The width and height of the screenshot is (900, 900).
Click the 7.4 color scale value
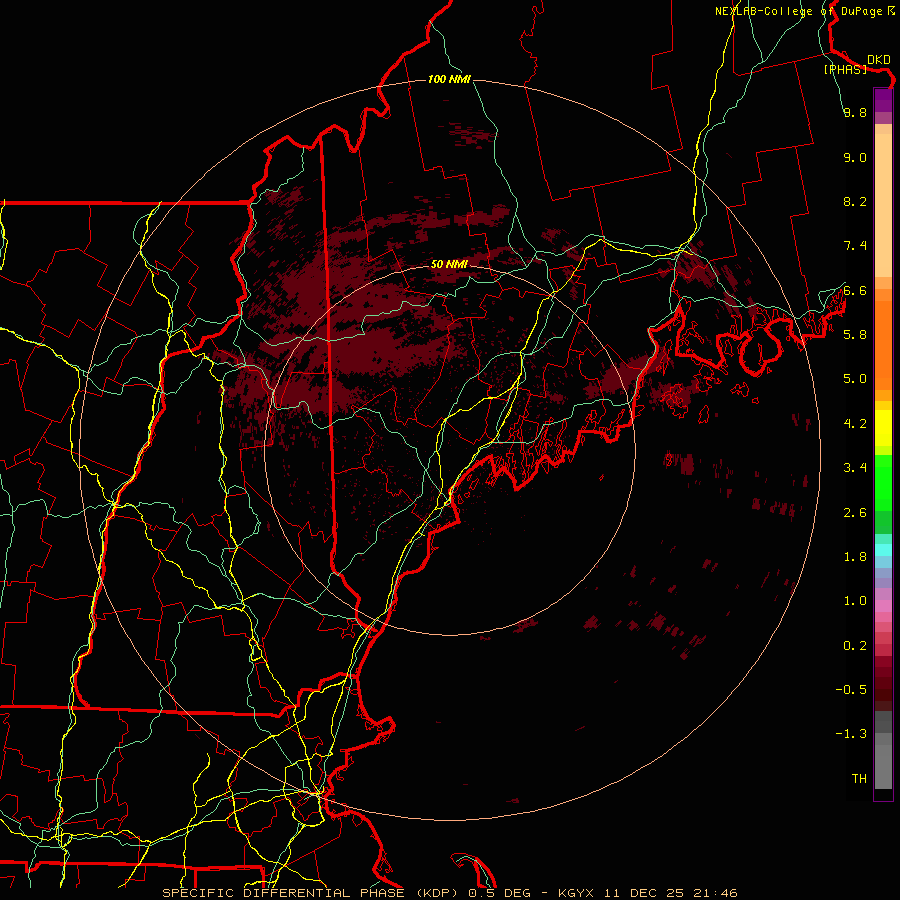tap(855, 246)
